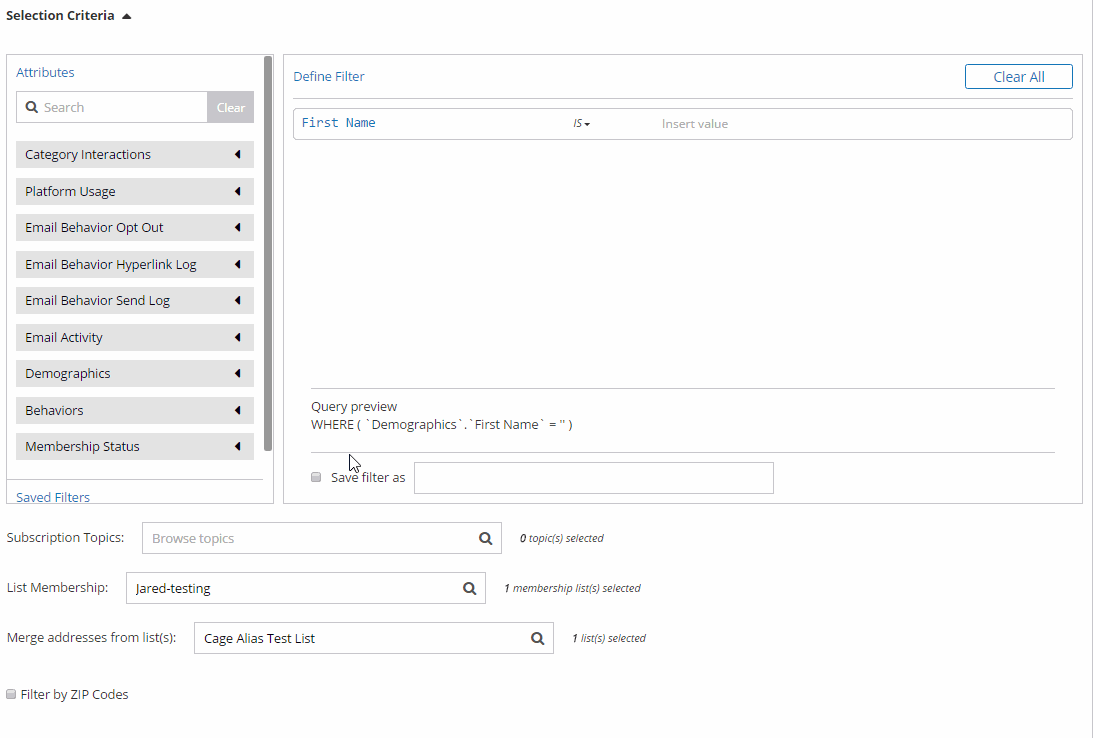This screenshot has height=738, width=1093.
Task: Enable the Save filter as checkbox
Action: [316, 477]
